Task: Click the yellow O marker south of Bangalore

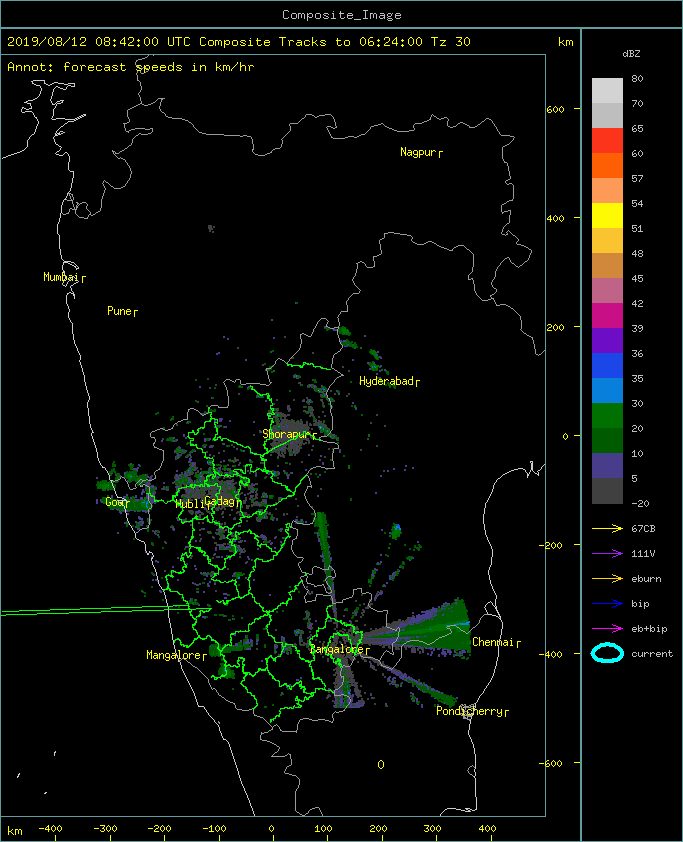Action: point(381,765)
